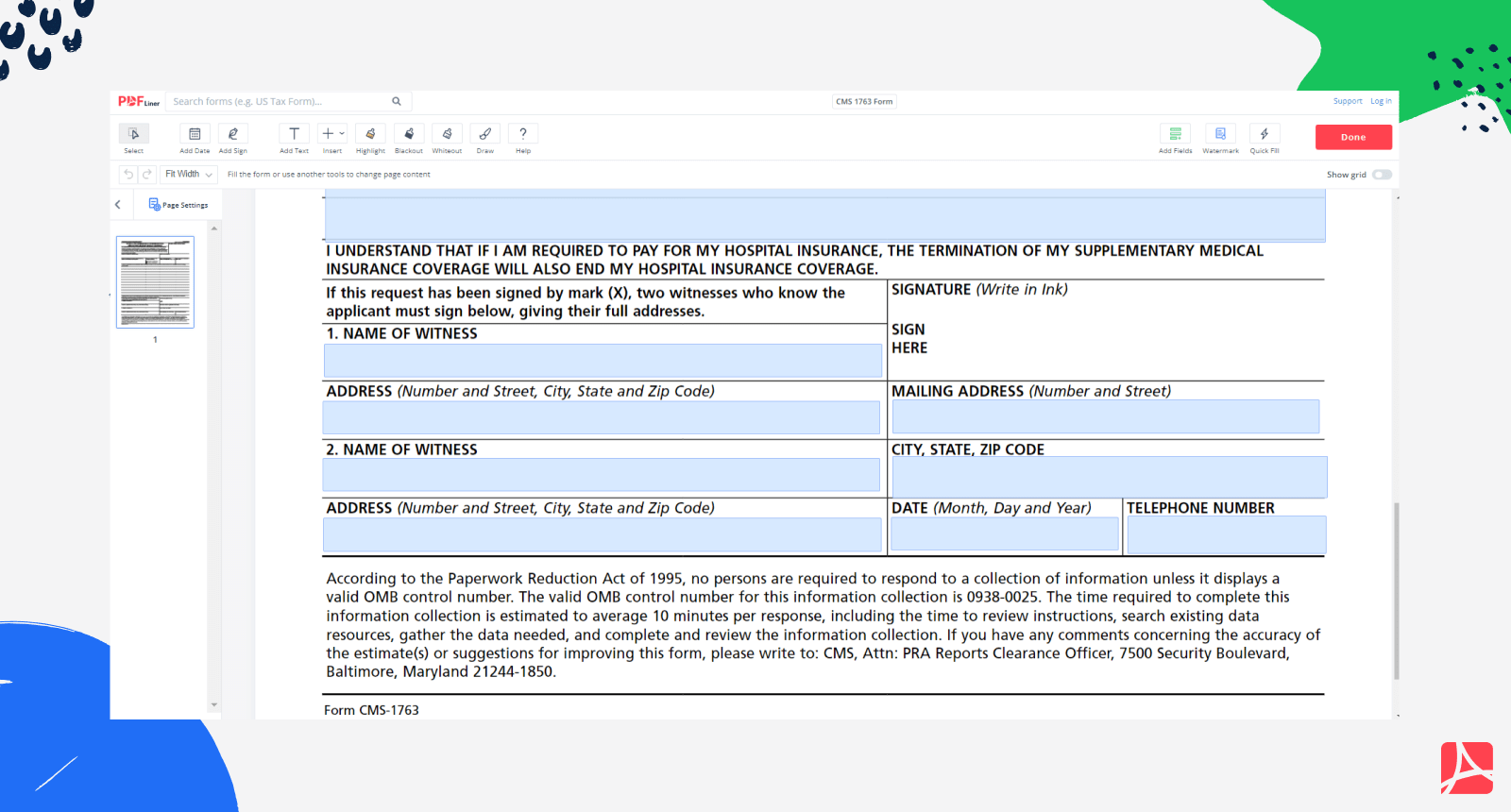Undo the last action
The width and height of the screenshot is (1511, 812).
[x=128, y=175]
